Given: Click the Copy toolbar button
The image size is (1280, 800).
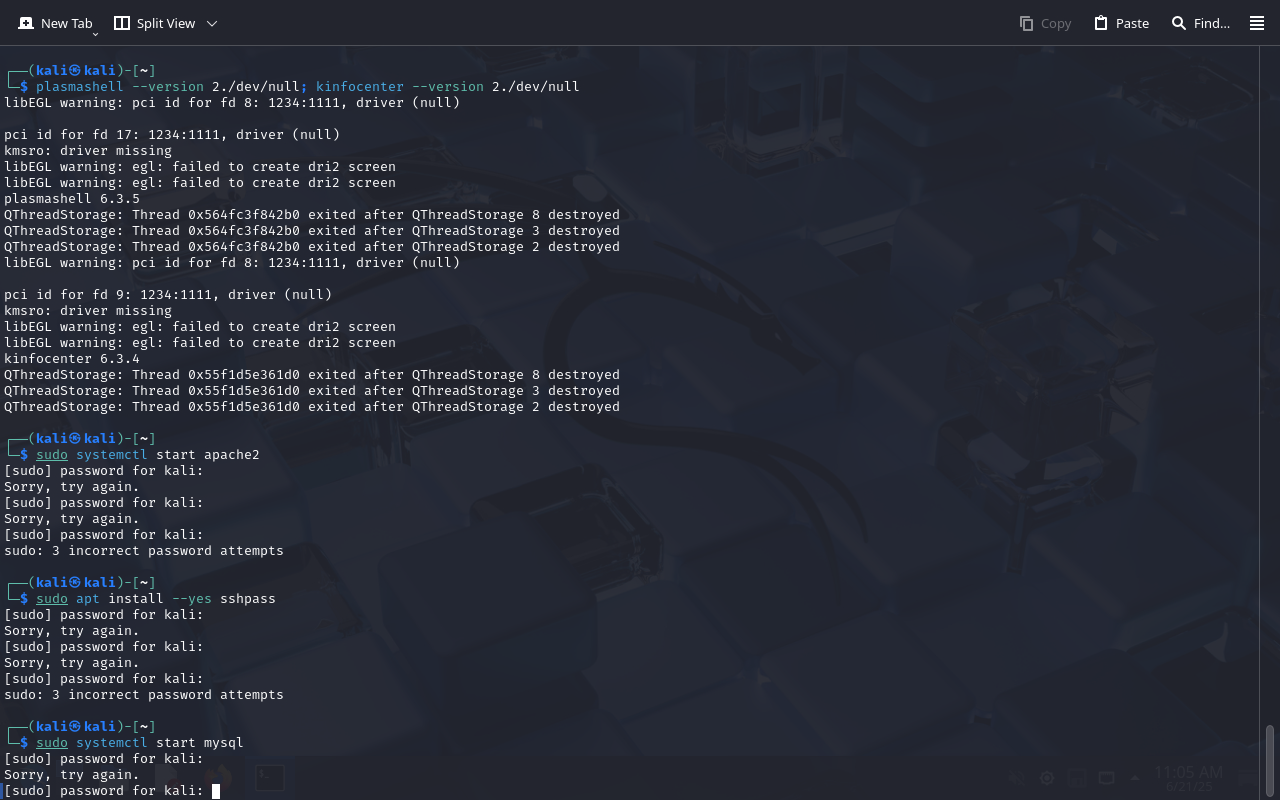Looking at the screenshot, I should pos(1045,23).
